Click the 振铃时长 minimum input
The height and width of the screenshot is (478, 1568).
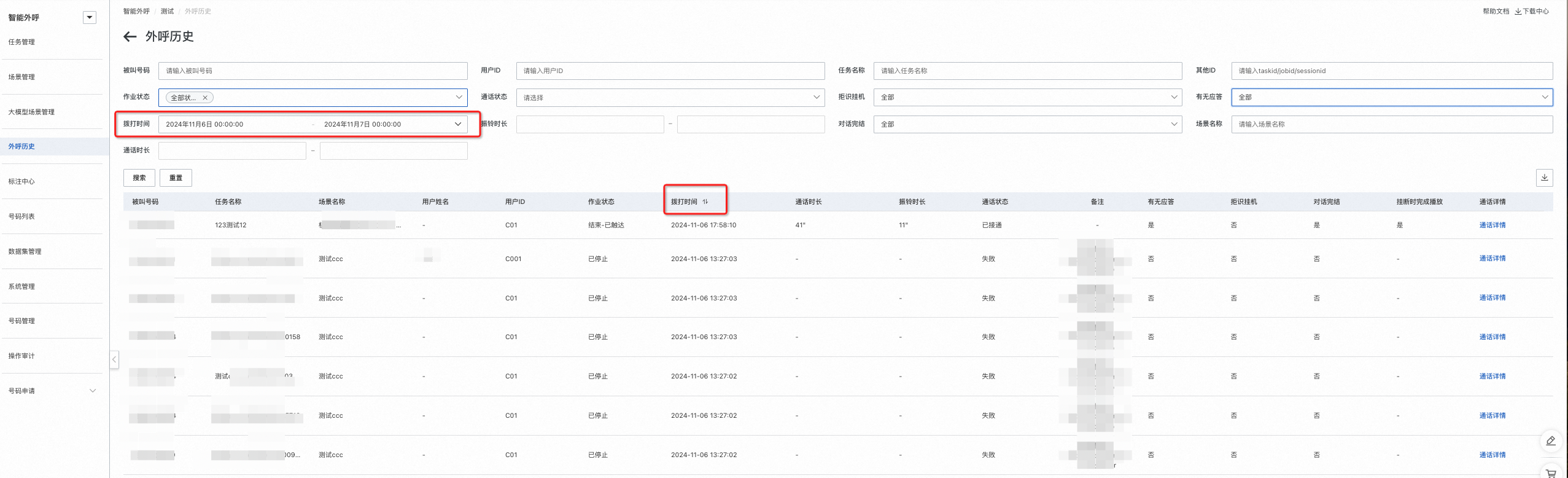590,124
